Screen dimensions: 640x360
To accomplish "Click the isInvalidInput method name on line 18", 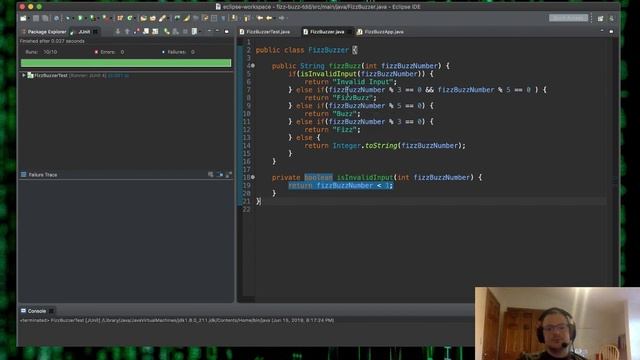I will [x=364, y=177].
